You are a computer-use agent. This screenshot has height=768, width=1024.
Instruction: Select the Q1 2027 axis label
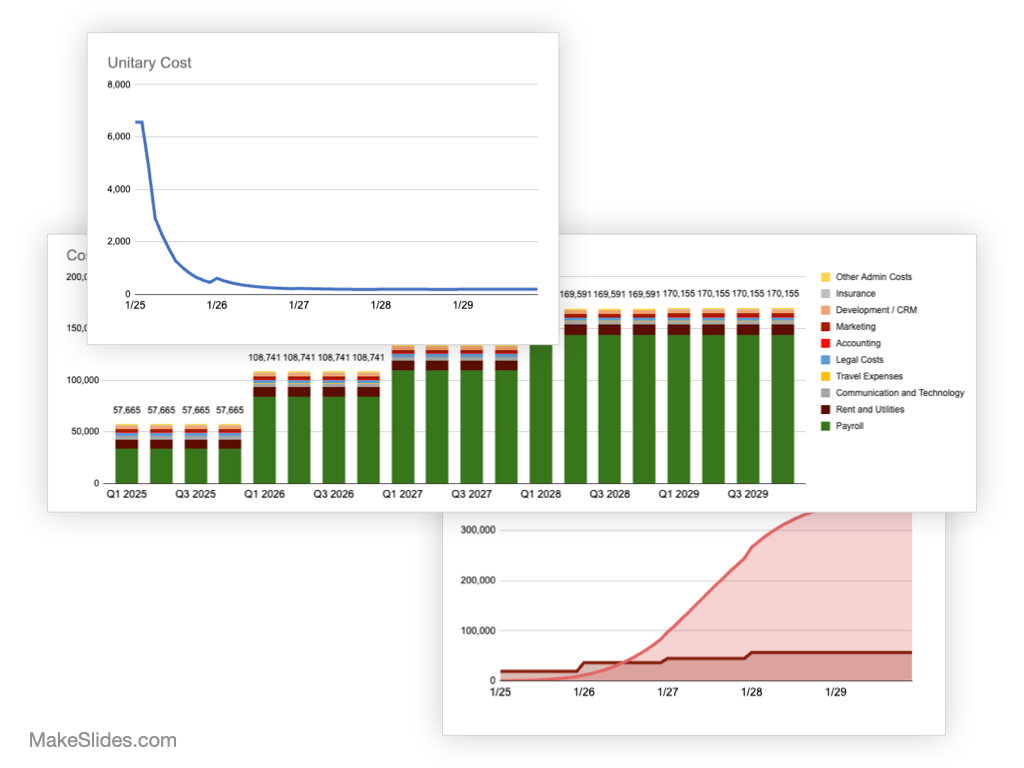tap(401, 495)
